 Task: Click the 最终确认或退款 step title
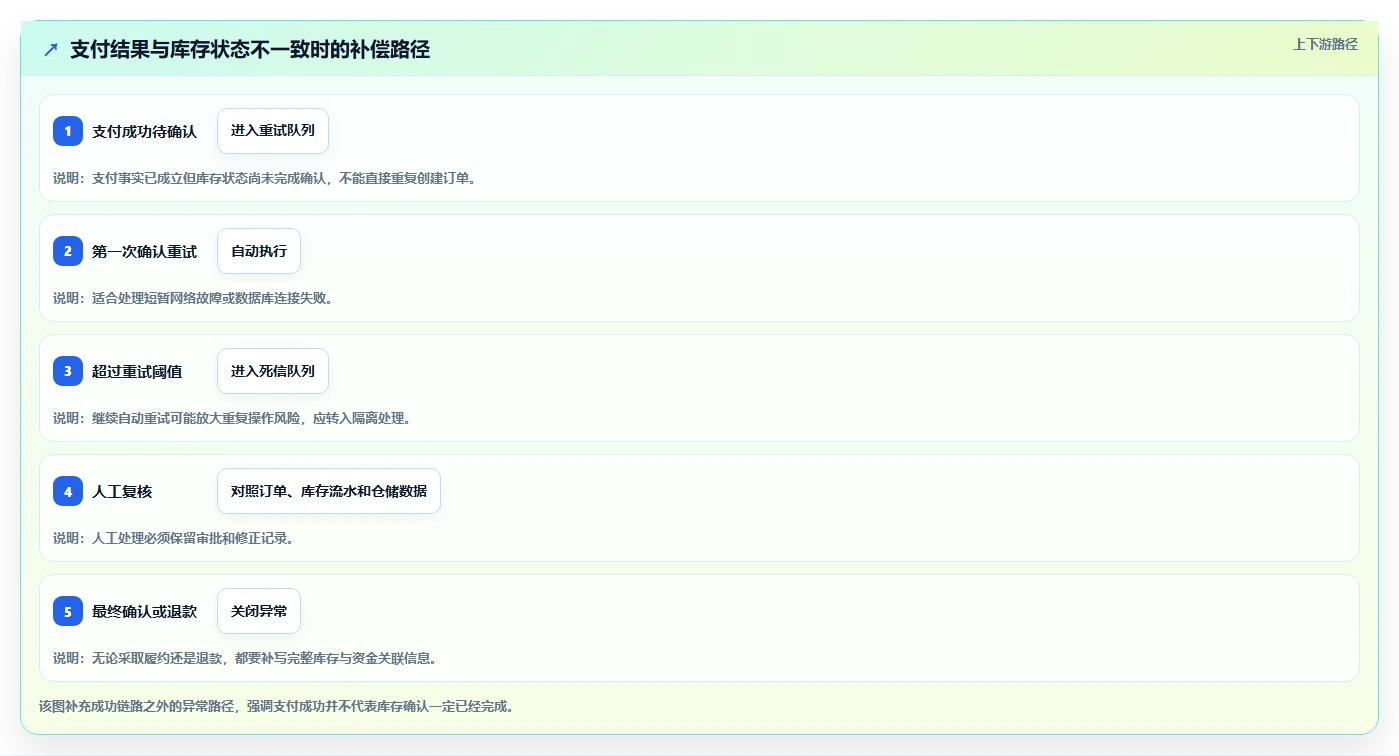(144, 611)
